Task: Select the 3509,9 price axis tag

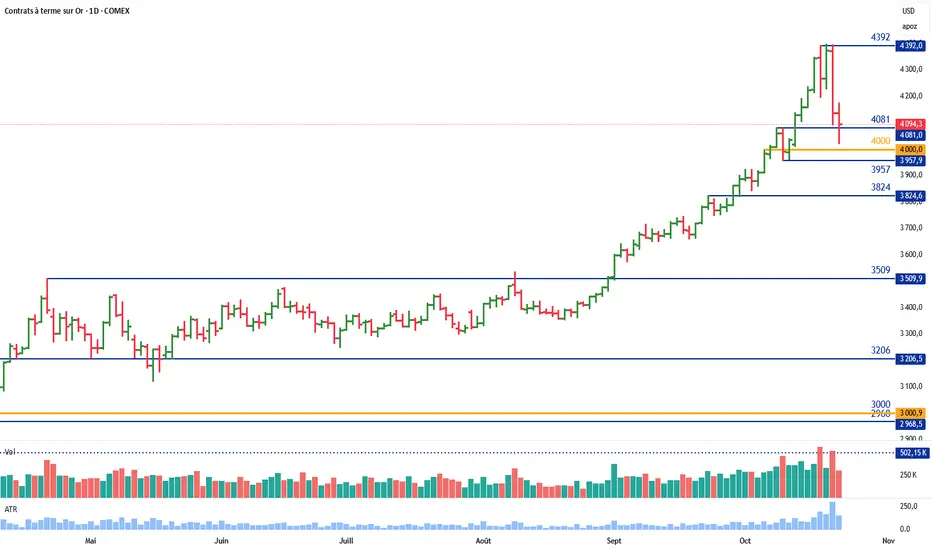Action: 911,279
